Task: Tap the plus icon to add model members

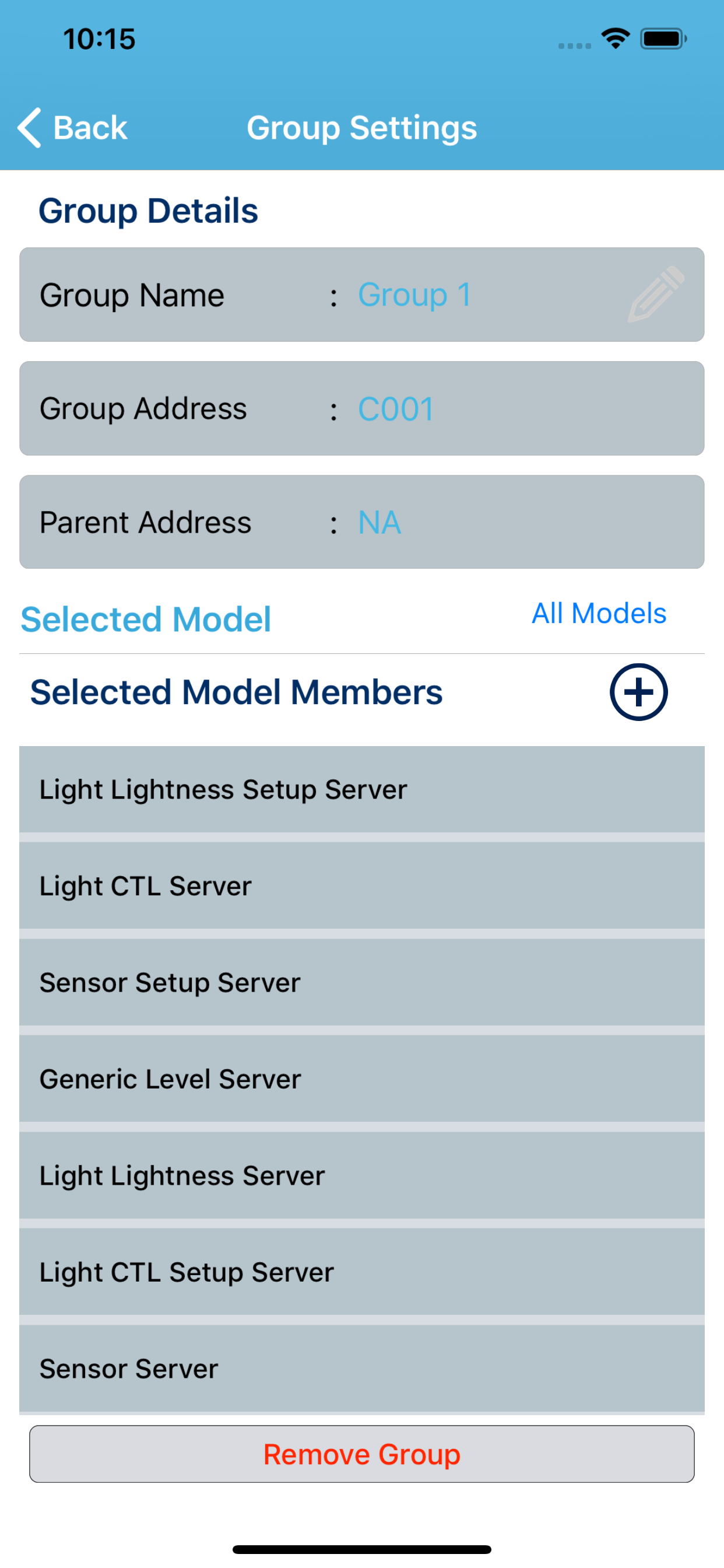Action: (638, 692)
